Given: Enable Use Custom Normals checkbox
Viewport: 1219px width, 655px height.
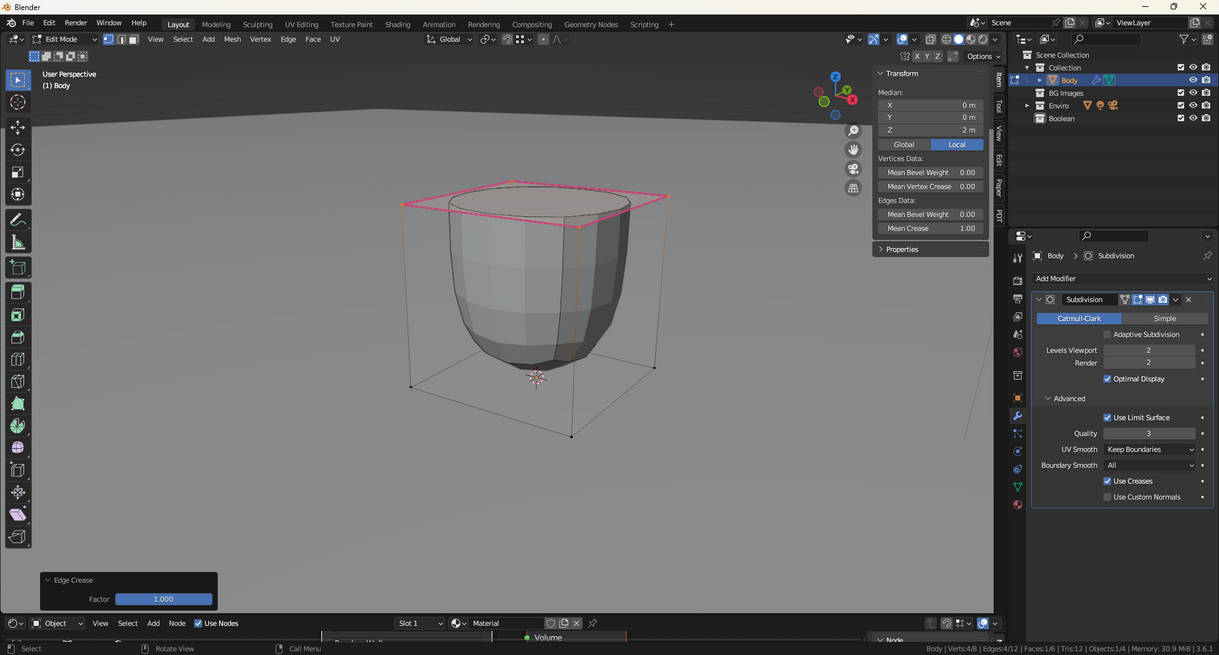Looking at the screenshot, I should click(x=1107, y=497).
